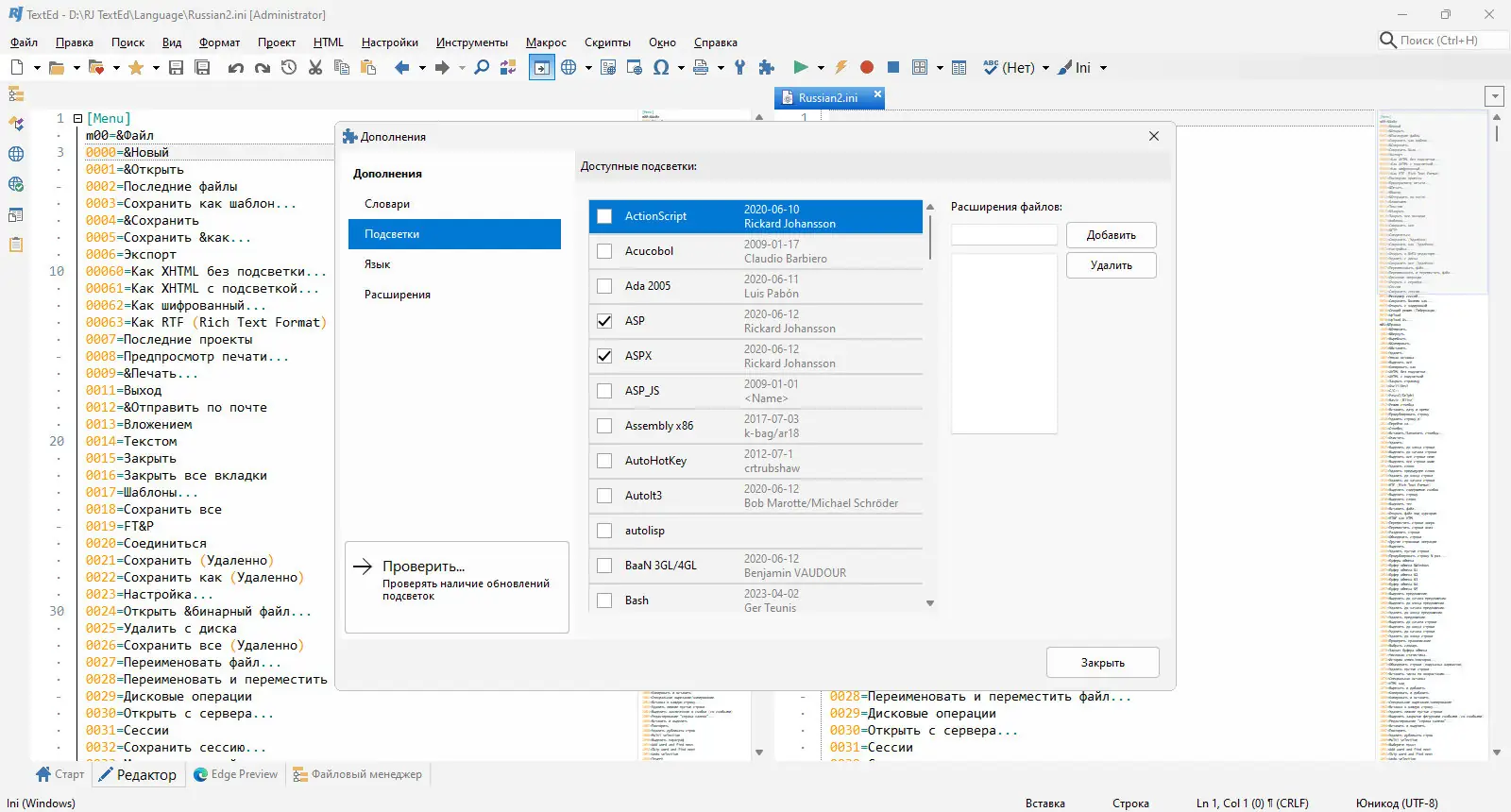Click the favorites star toolbar icon
Image resolution: width=1511 pixels, height=812 pixels.
click(136, 67)
